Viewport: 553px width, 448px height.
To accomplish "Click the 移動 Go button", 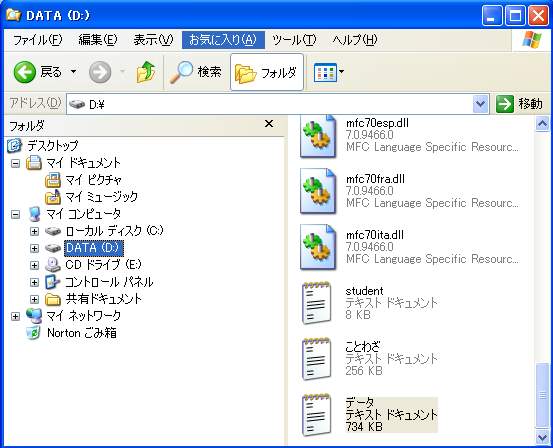I will point(519,104).
